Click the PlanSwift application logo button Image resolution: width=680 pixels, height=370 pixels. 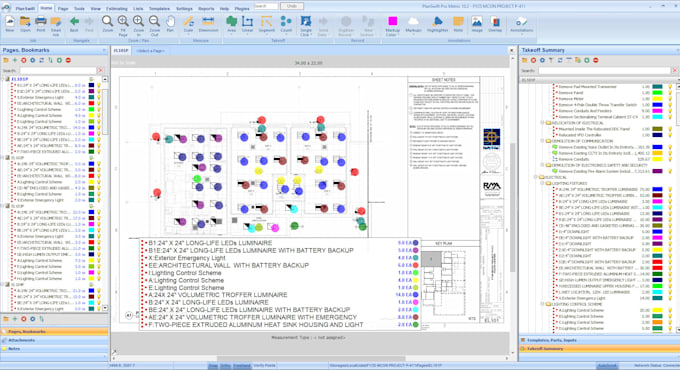(x=6, y=7)
